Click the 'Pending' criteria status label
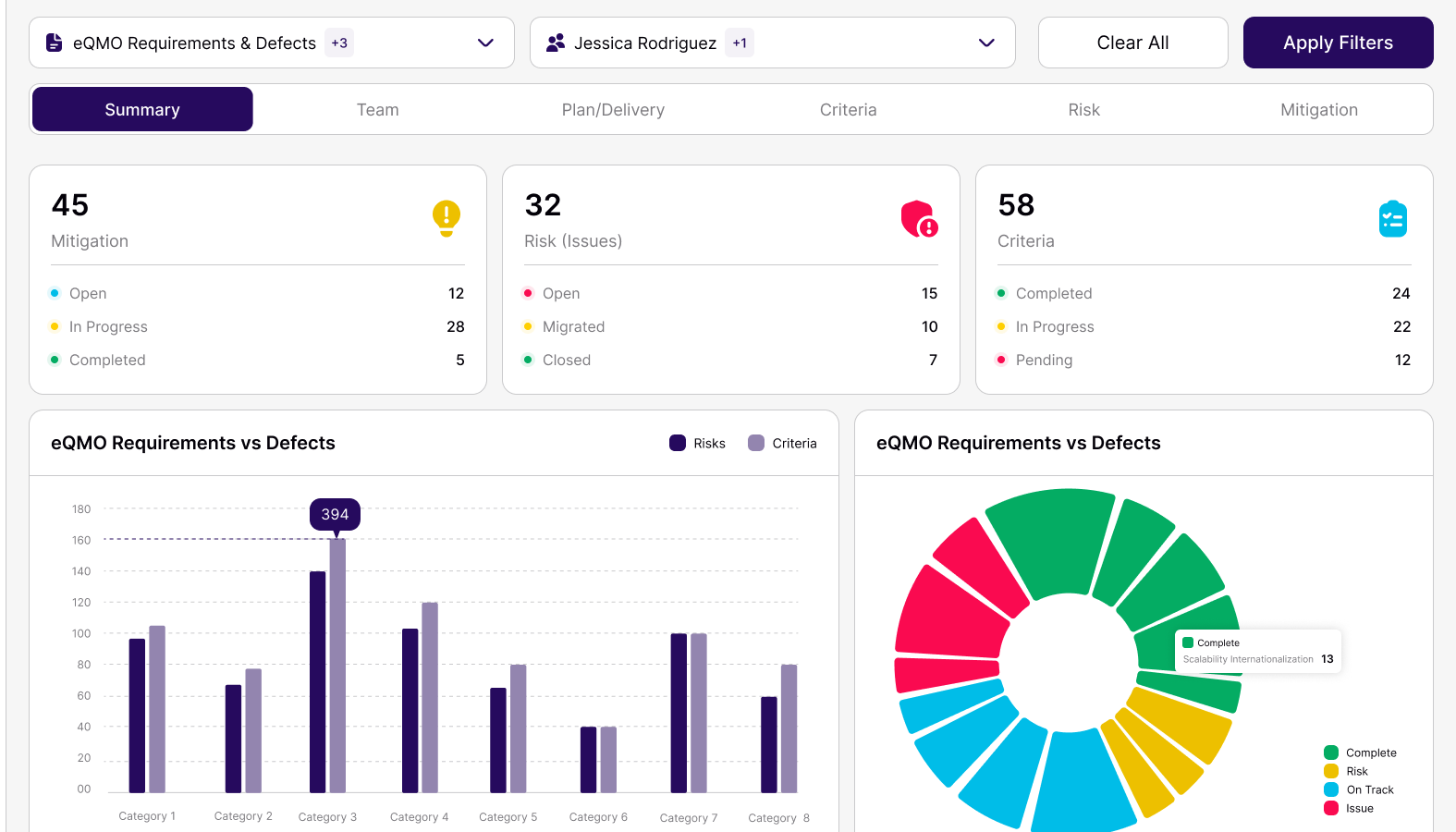The image size is (1456, 832). (1044, 360)
